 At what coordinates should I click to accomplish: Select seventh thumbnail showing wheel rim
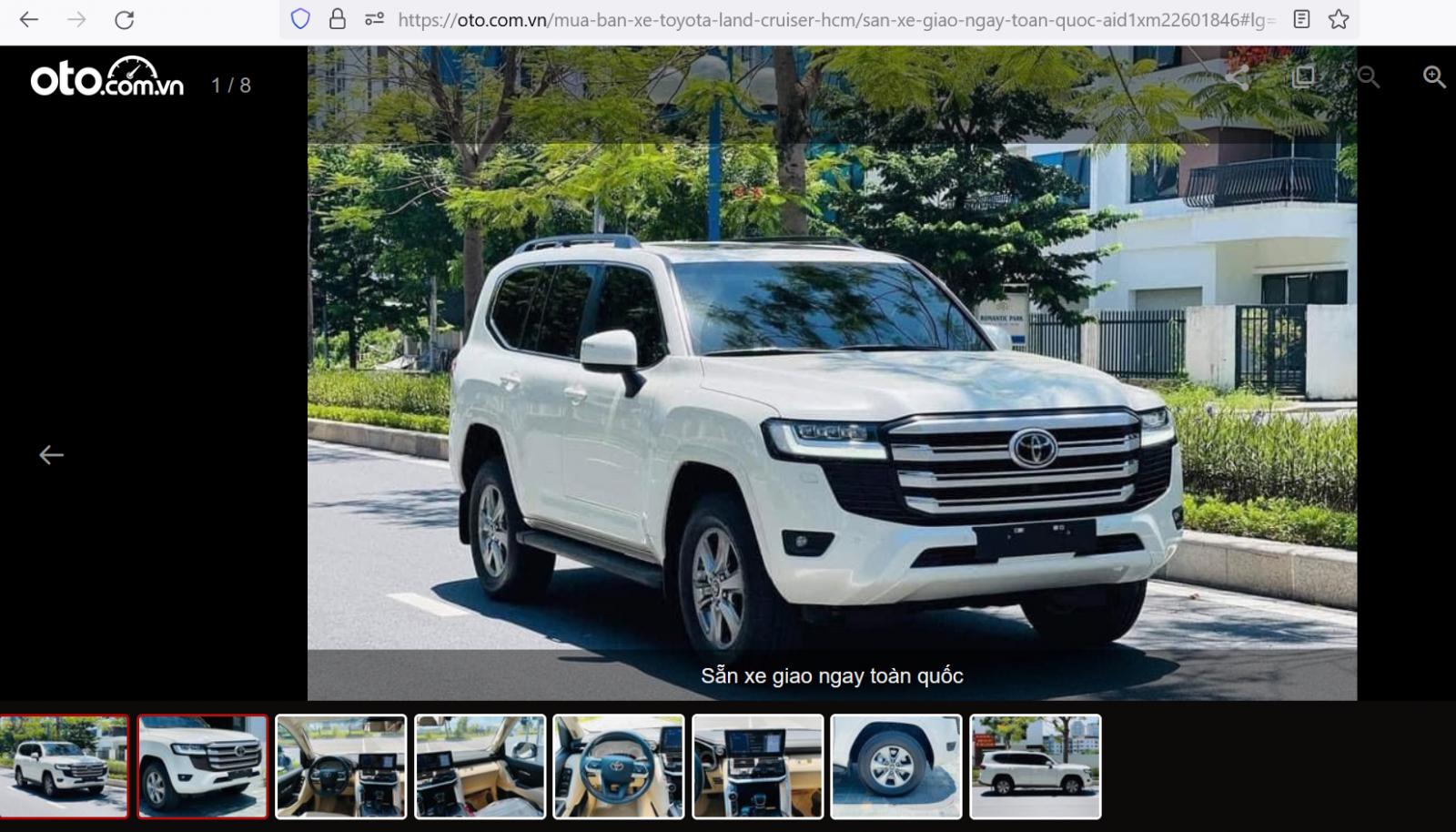(896, 766)
